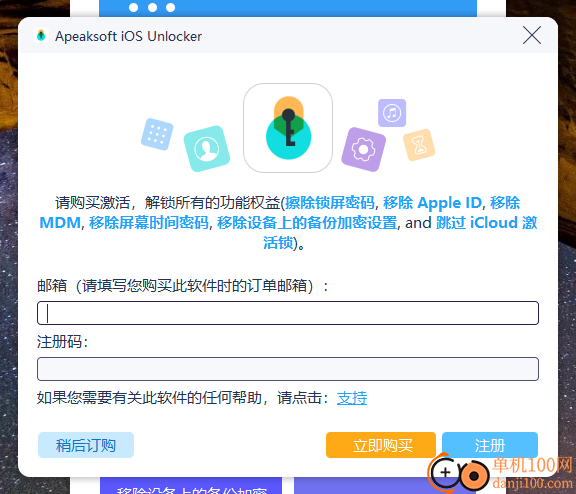This screenshot has width=576, height=494.
Task: Click the 立即购买 buy now button
Action: (381, 445)
